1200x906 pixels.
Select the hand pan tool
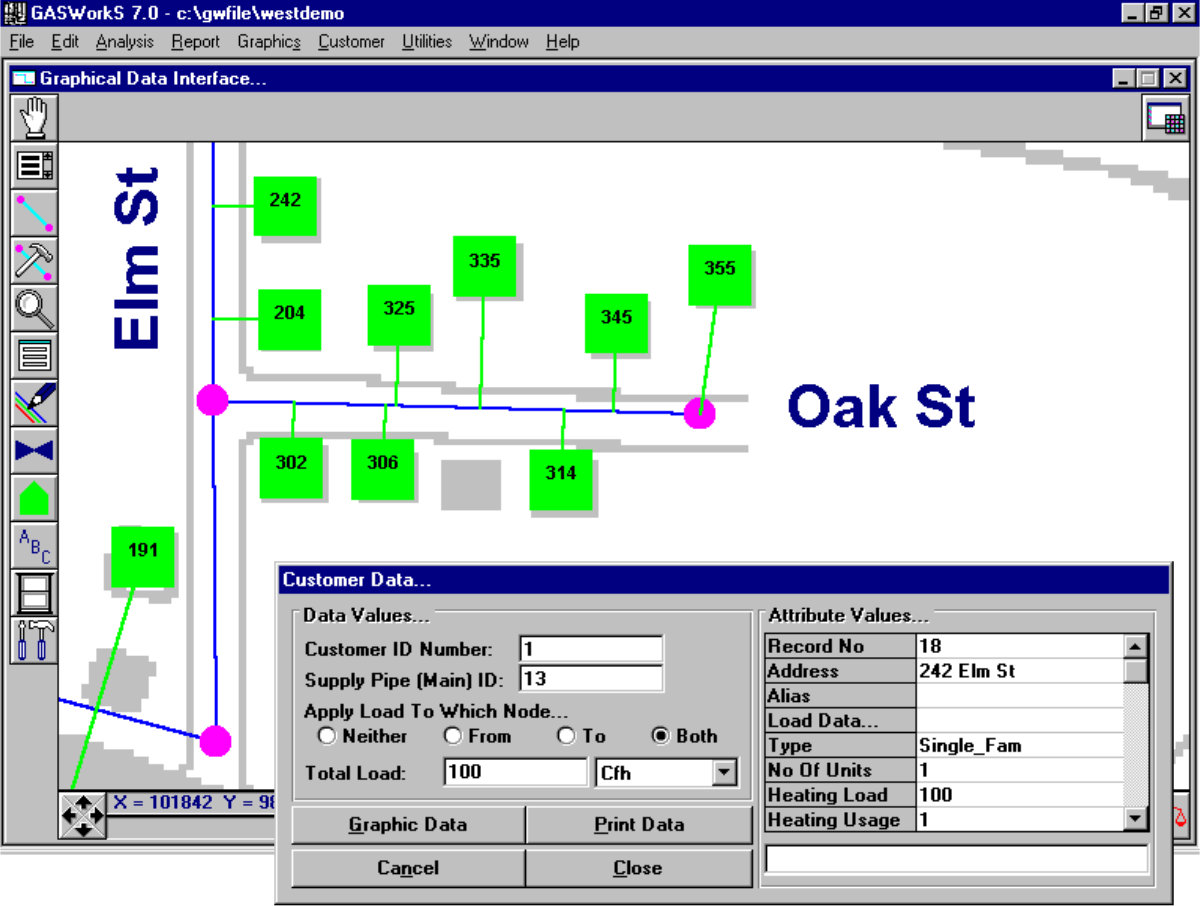[35, 118]
